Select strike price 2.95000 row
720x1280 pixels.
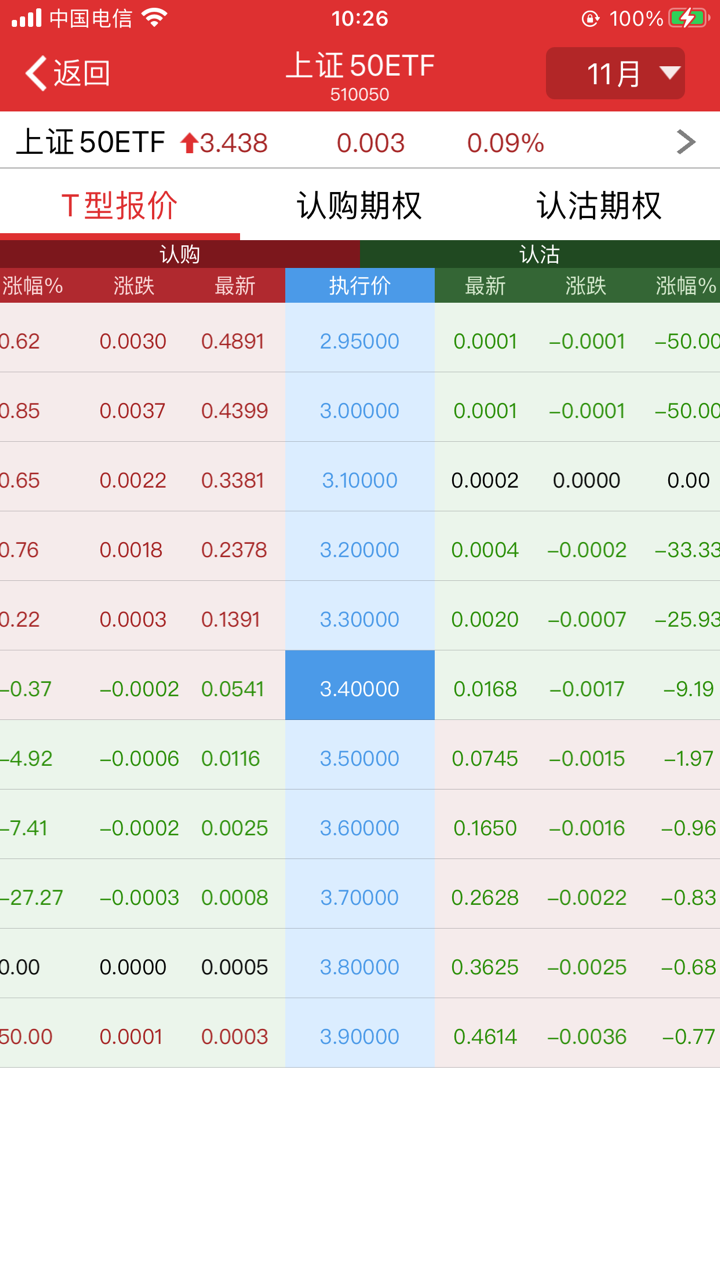pos(360,341)
